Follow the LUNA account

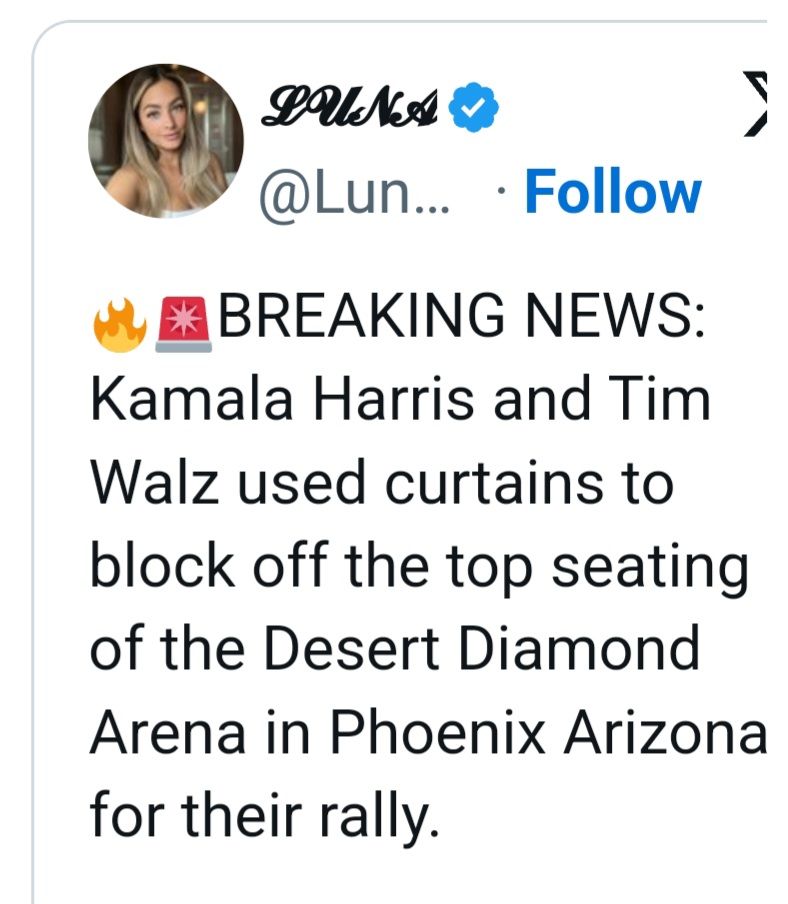coord(612,192)
